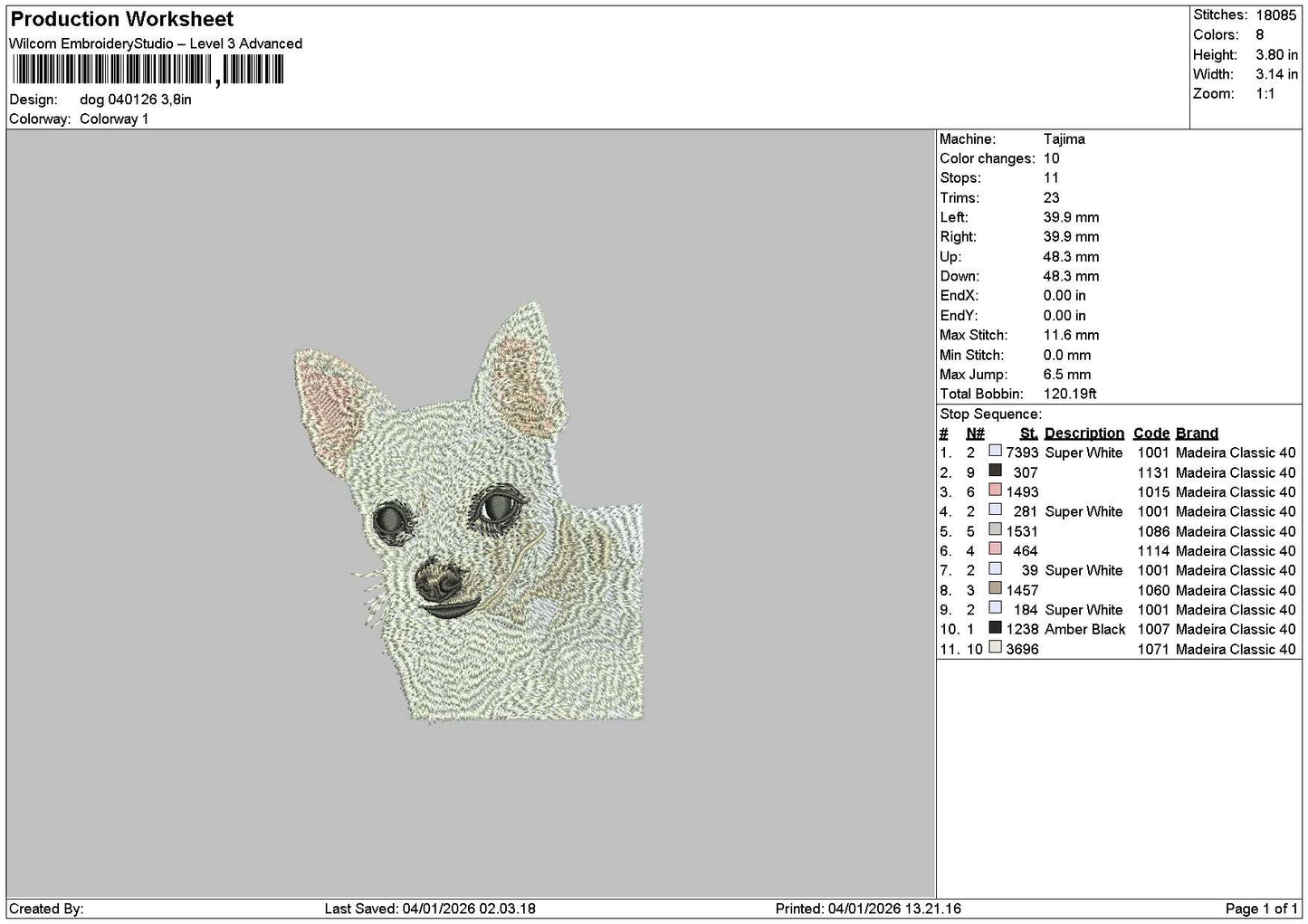Select the Max Stitch value 11.6 mm
The image size is (1308, 924).
(1071, 335)
